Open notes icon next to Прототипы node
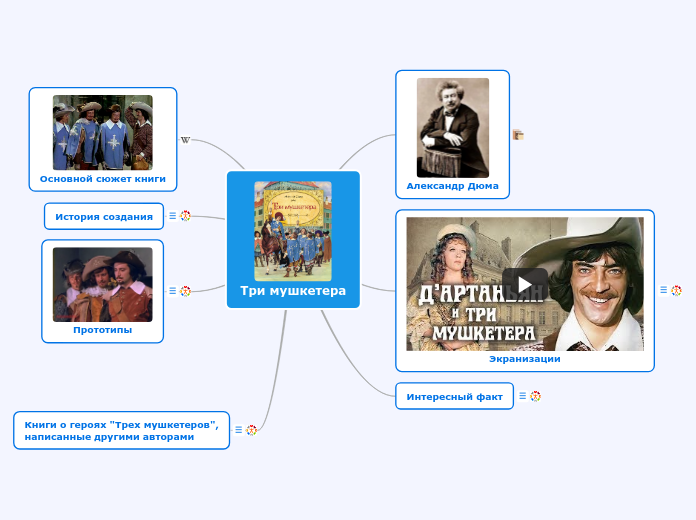The image size is (696, 520). 173,290
